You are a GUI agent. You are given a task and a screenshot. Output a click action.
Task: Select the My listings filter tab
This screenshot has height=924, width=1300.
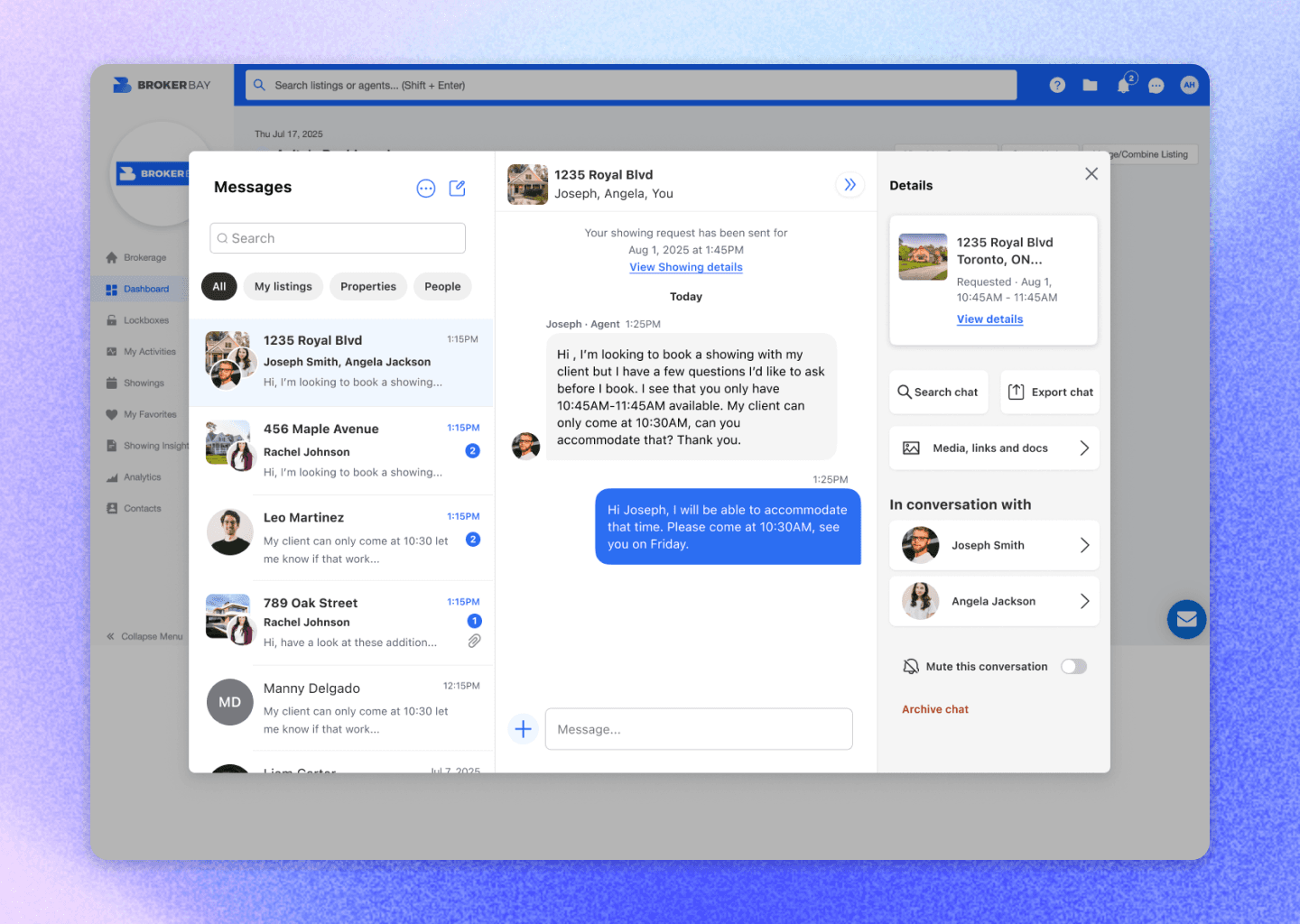click(x=283, y=286)
